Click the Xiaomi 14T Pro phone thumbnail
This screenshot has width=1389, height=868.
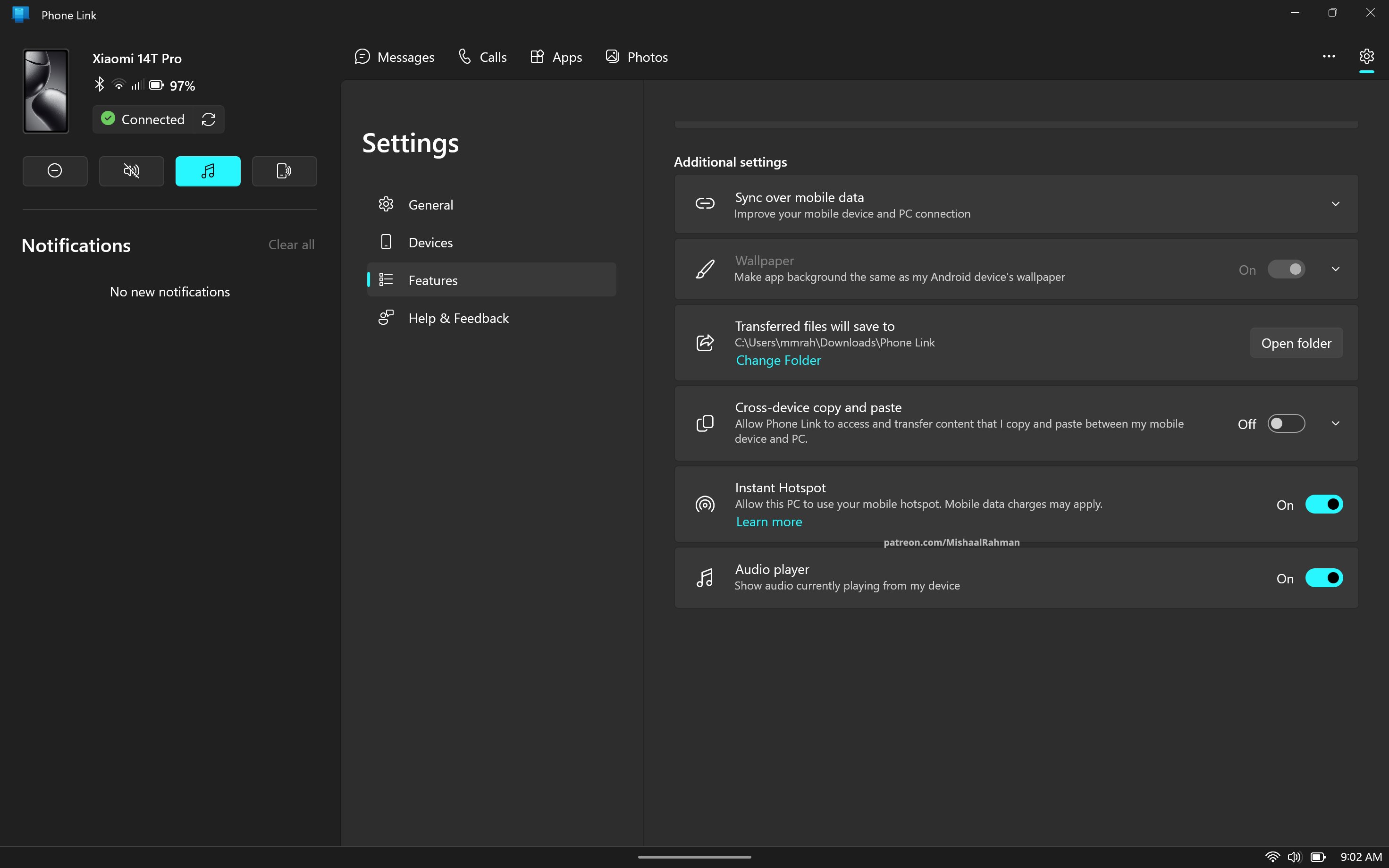[46, 91]
